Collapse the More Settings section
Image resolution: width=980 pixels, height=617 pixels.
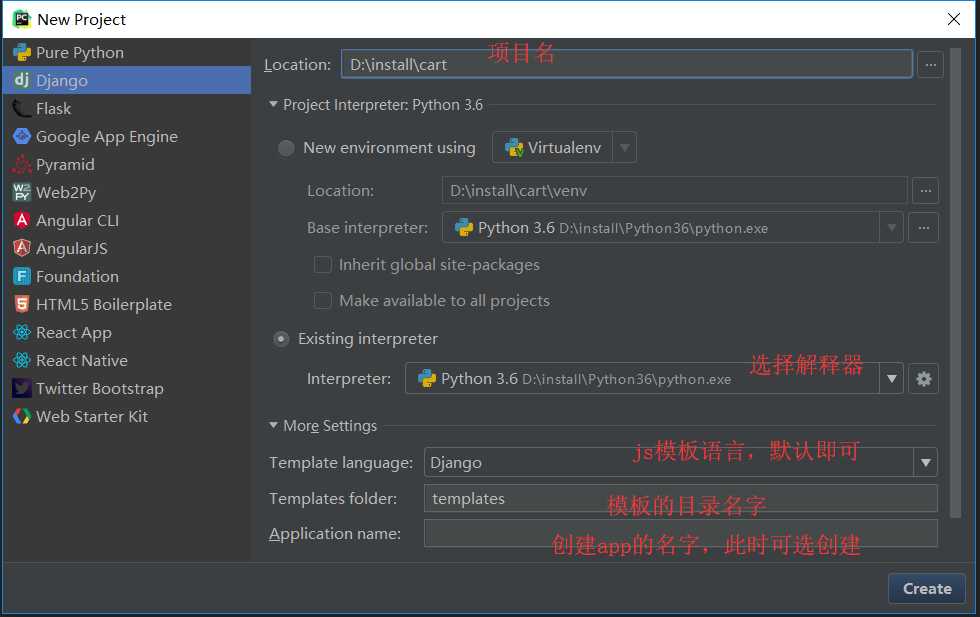click(x=273, y=425)
